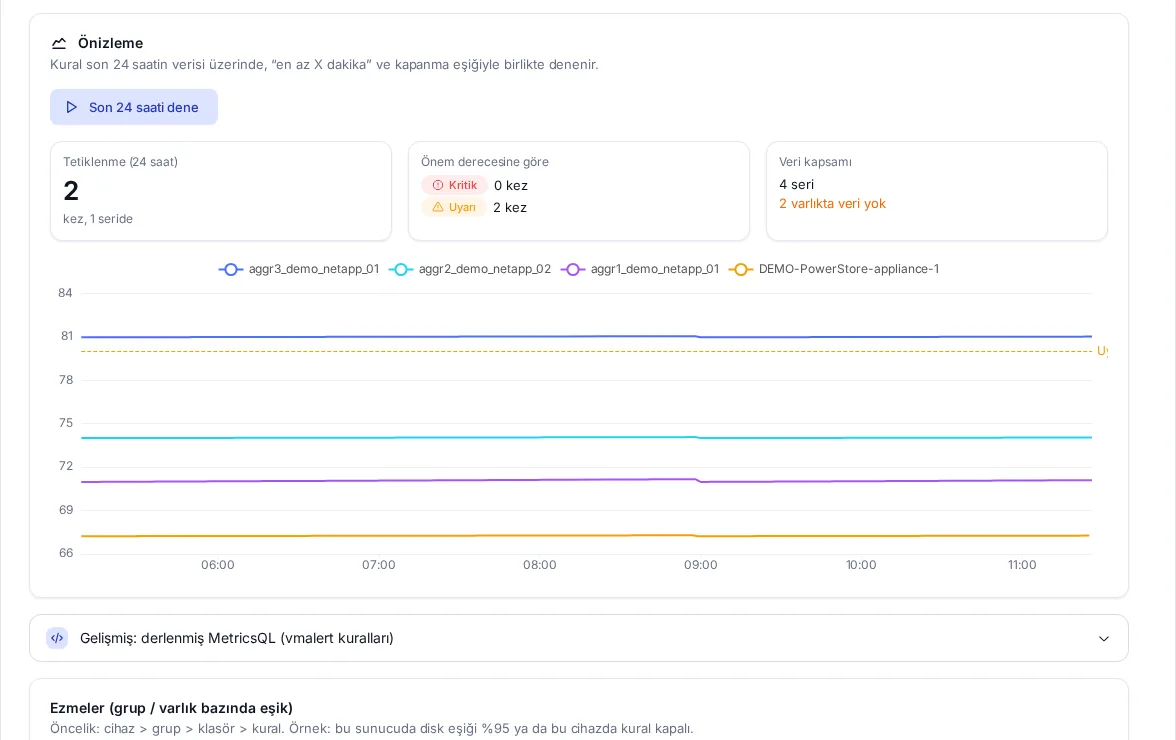
Task: Click the blue aggr3 line in chart
Action: 586,337
